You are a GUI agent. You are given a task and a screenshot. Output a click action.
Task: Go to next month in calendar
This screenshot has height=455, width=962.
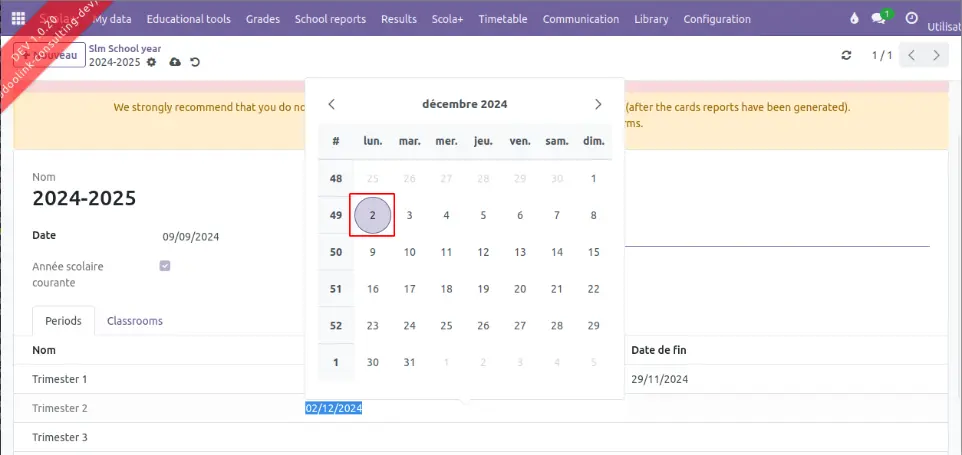598,104
